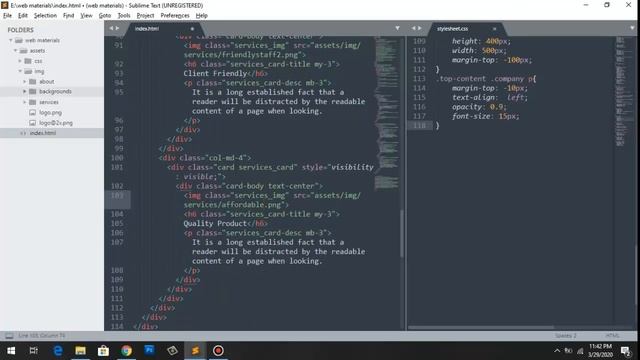The width and height of the screenshot is (640, 360).
Task: Open the File menu
Action: [x=7, y=16]
